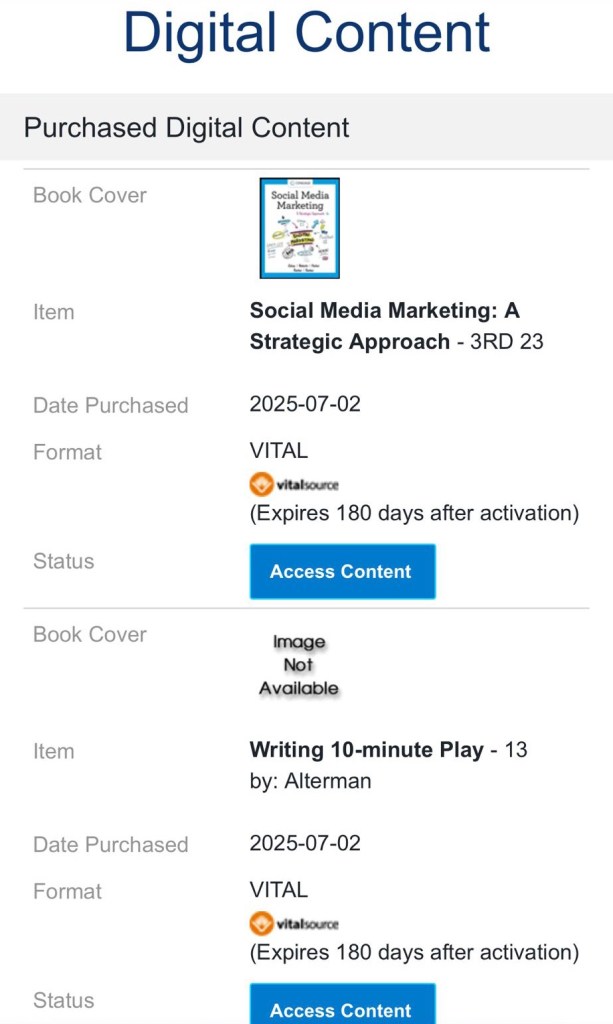This screenshot has height=1024, width=613.
Task: Click the Social Media Marketing book cover
Action: tap(299, 228)
